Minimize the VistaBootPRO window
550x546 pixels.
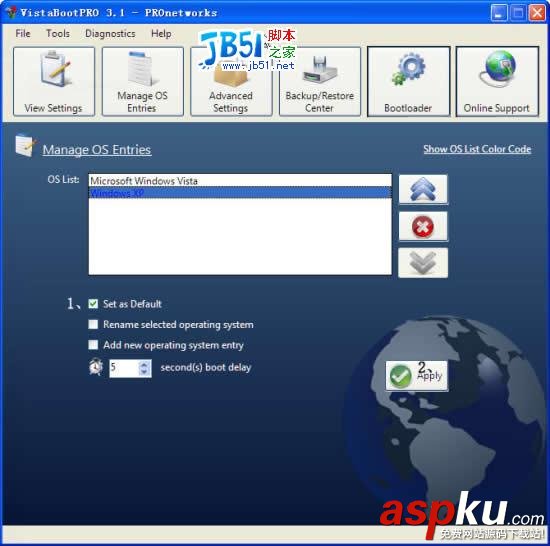(x=498, y=13)
